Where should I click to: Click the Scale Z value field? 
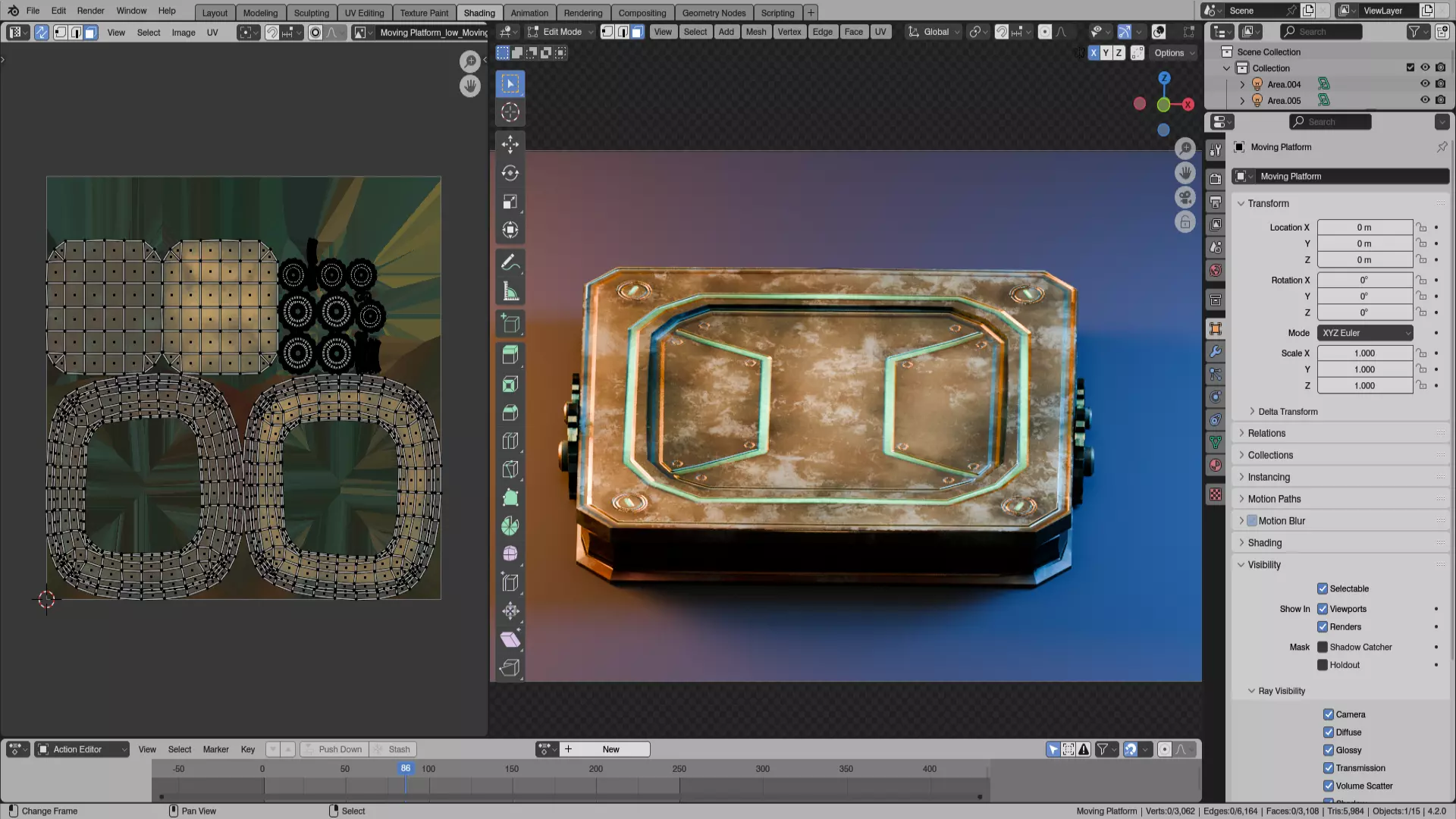pos(1364,386)
